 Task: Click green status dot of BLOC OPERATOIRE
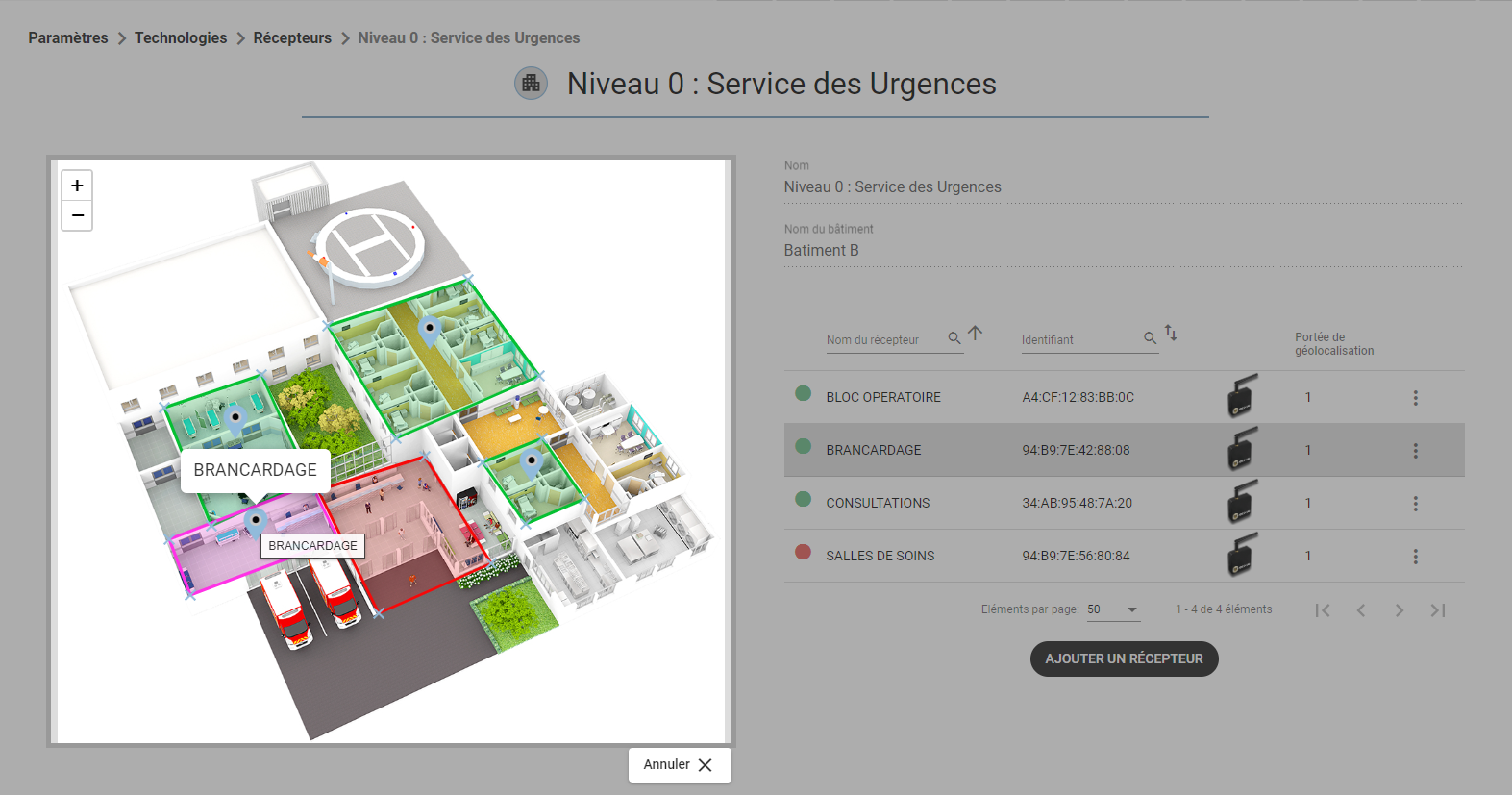tap(804, 393)
